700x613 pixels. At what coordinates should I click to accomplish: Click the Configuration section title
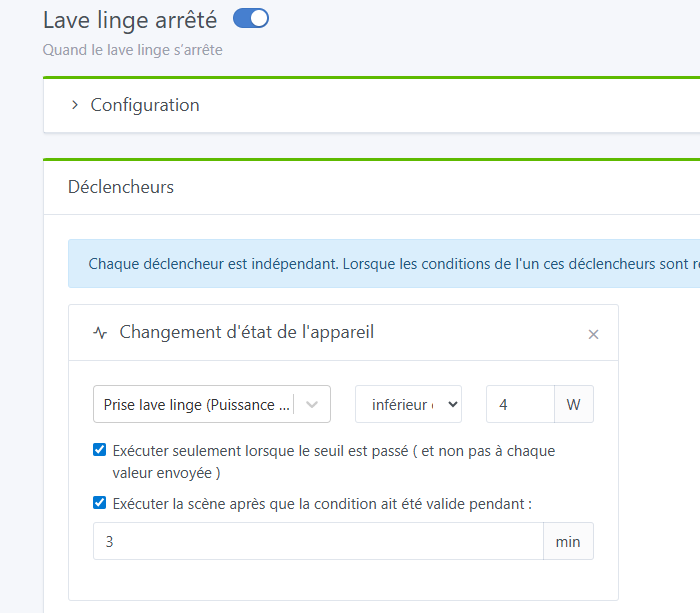point(145,105)
